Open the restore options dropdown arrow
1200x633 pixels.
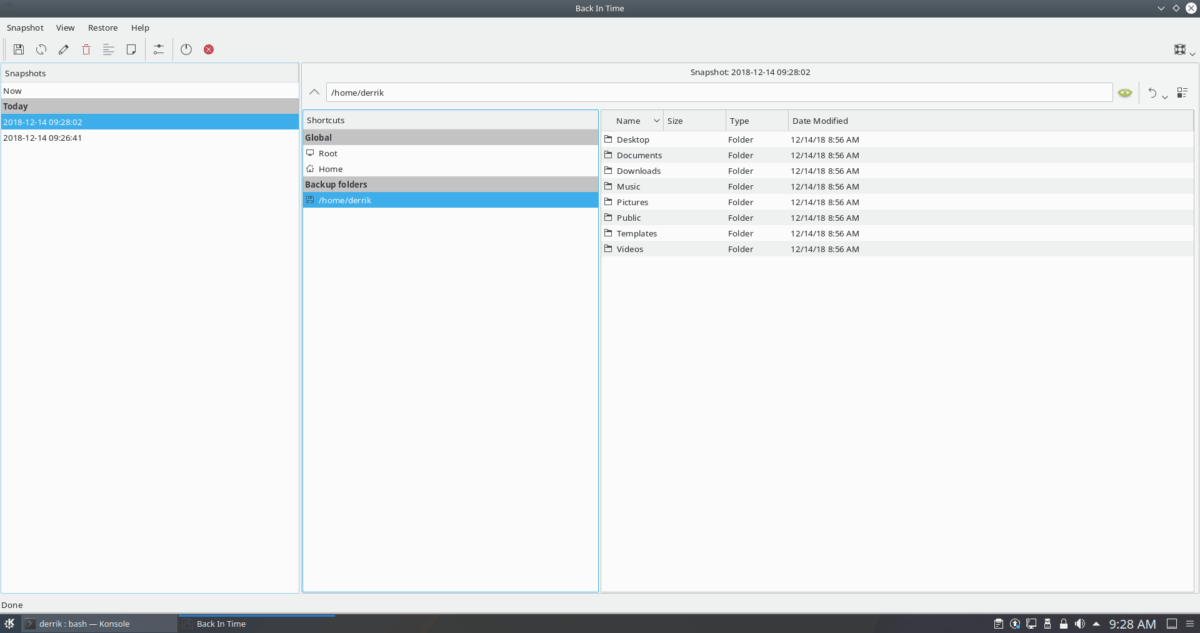pyautogui.click(x=1164, y=97)
